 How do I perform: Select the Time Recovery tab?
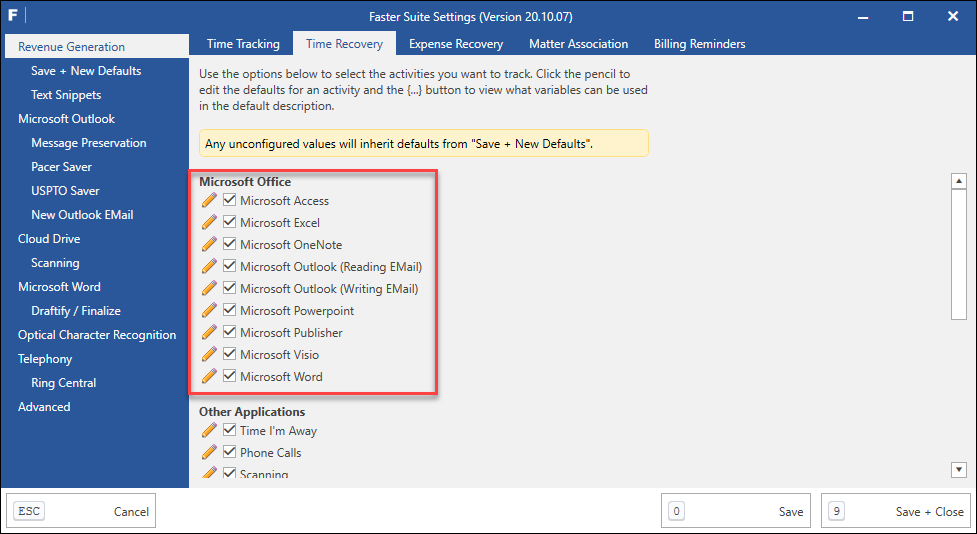click(x=345, y=44)
